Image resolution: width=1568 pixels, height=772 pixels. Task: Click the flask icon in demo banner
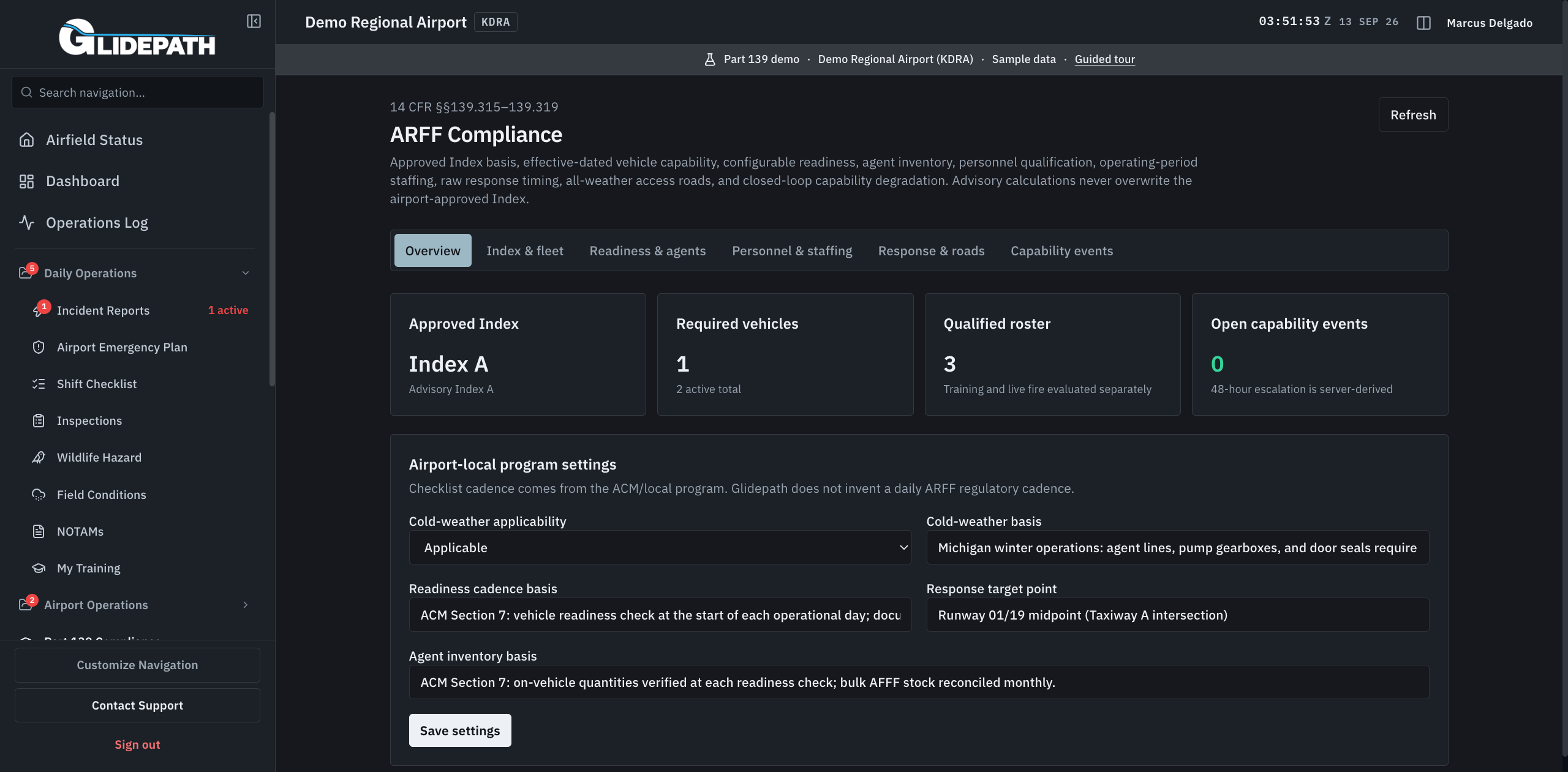[710, 59]
